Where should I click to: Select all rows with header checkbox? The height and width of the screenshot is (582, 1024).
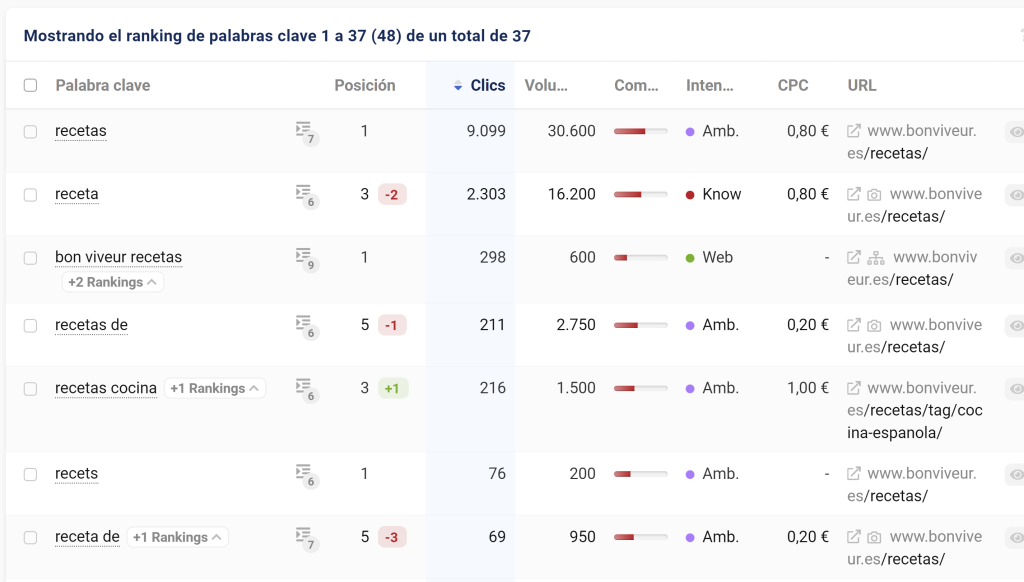click(x=31, y=86)
